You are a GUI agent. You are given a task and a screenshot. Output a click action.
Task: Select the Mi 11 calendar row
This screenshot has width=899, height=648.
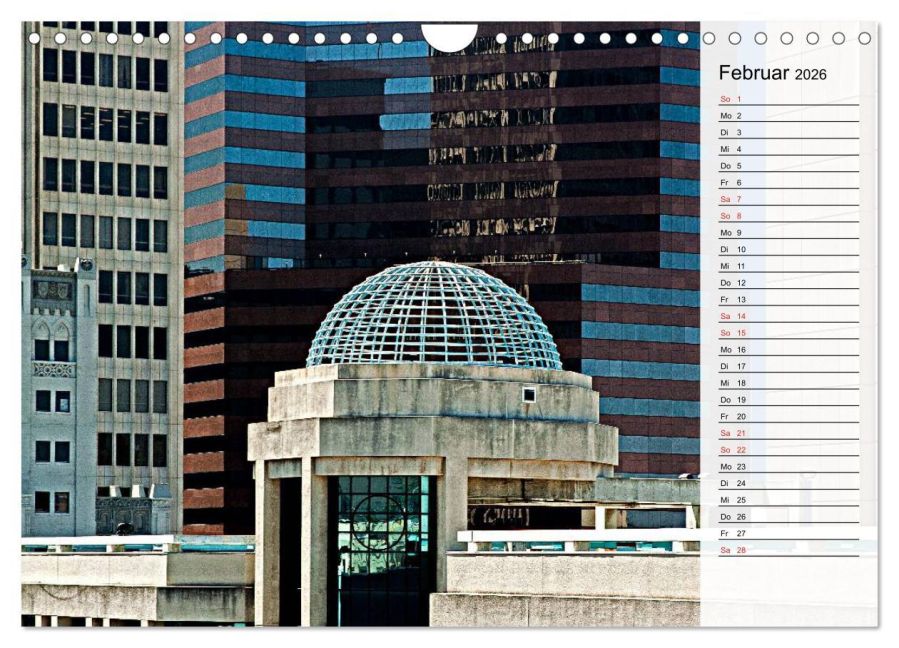(x=789, y=266)
